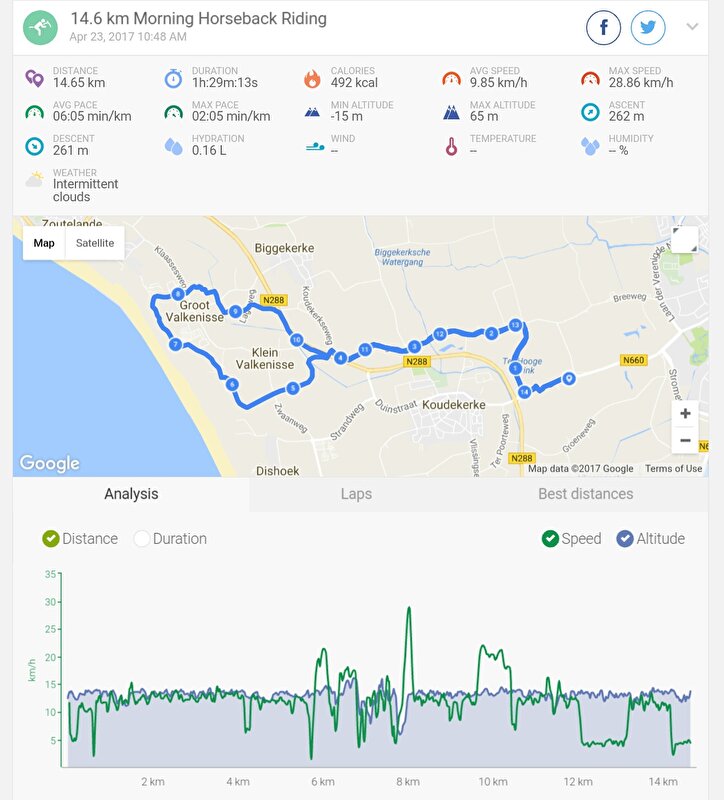Click the Google logo on map
The image size is (724, 800).
click(50, 463)
